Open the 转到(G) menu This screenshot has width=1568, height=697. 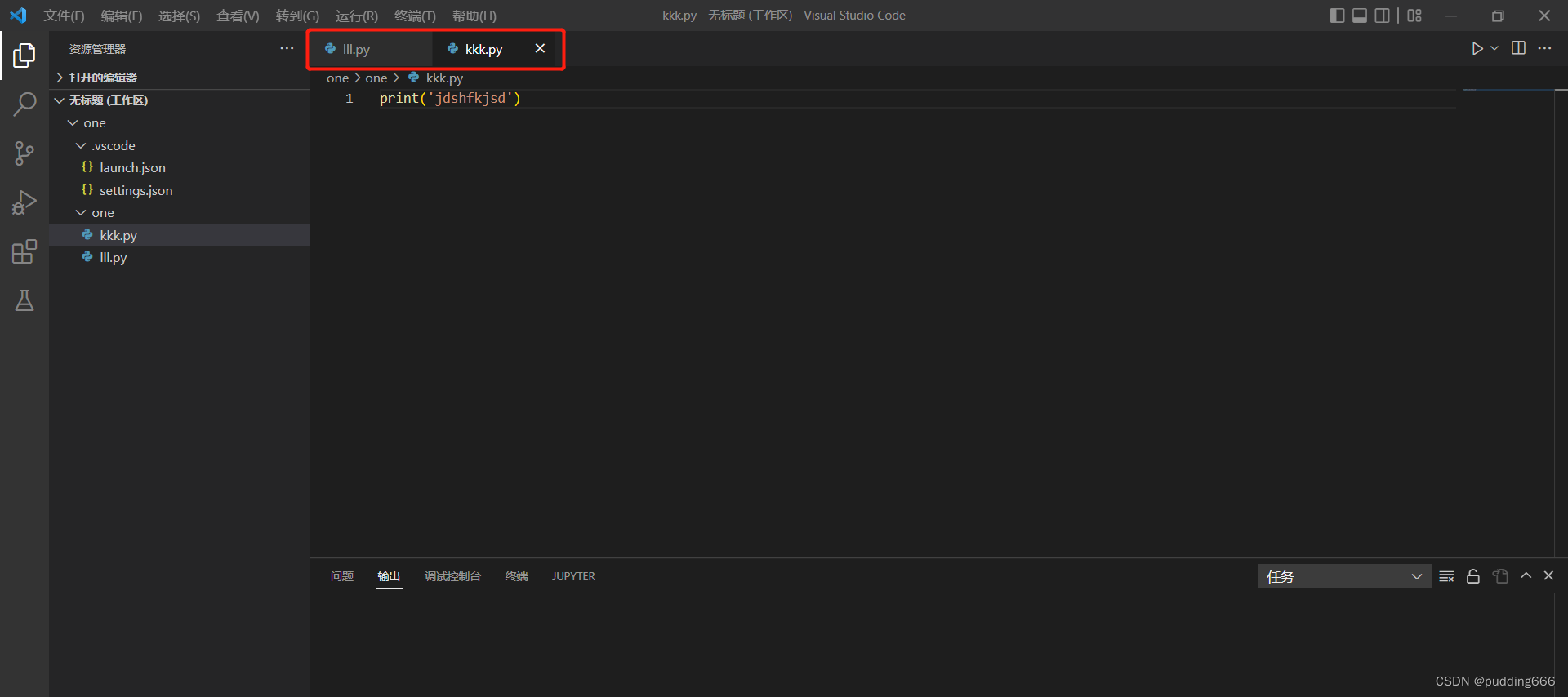pyautogui.click(x=297, y=16)
